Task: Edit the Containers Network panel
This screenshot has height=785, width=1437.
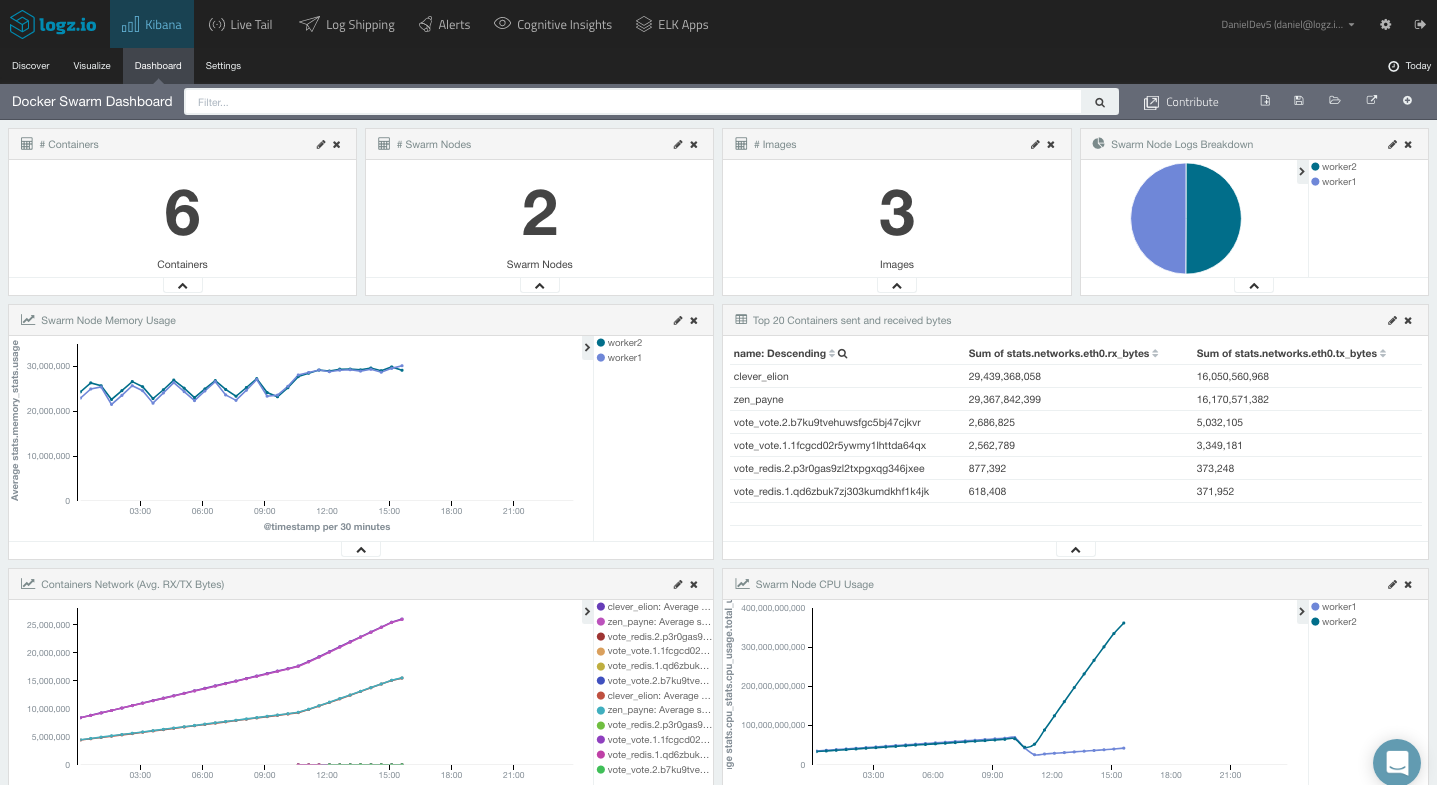Action: 678,584
